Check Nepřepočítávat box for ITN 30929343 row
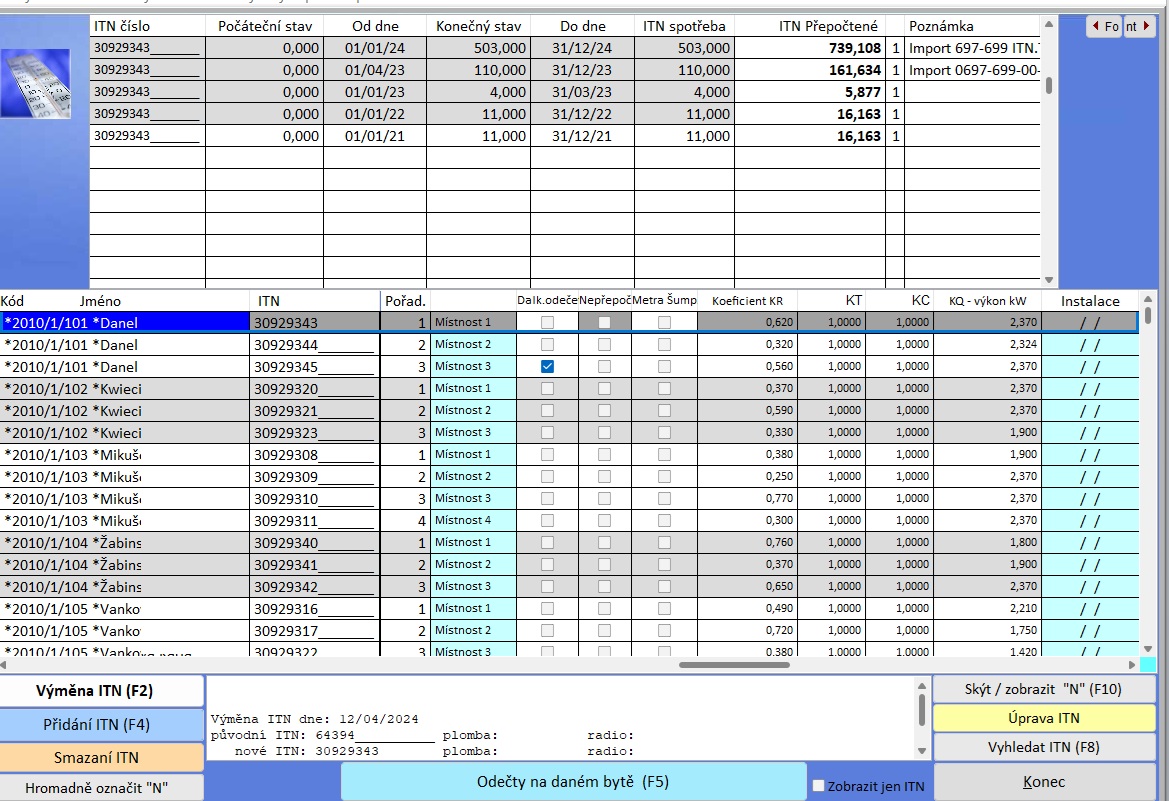Screen dimensions: 1169x801 tap(604, 322)
